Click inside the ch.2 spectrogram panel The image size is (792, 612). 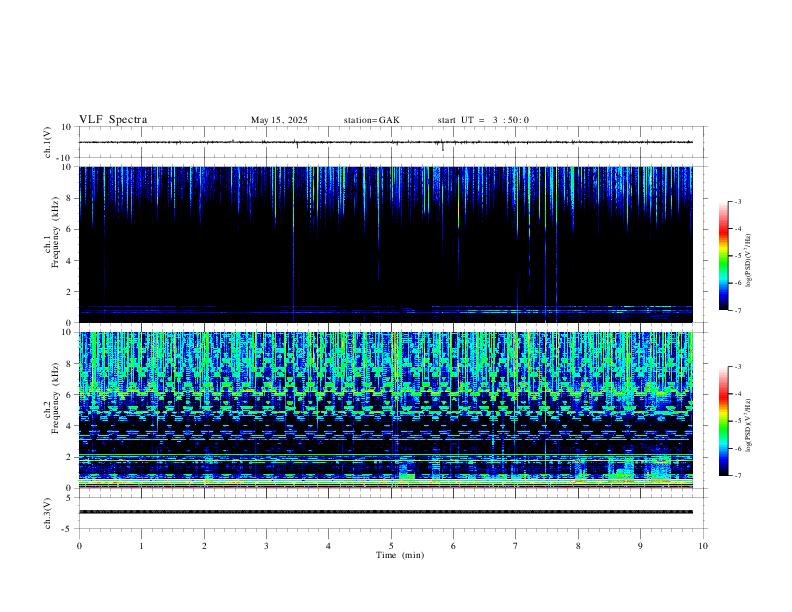[x=386, y=410]
